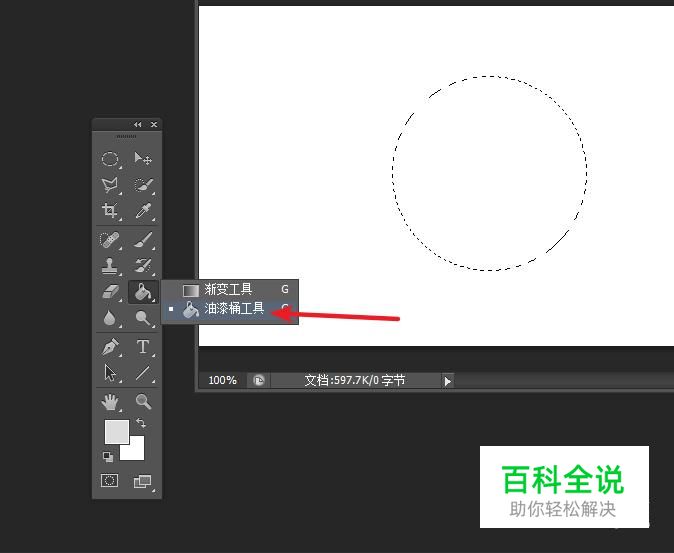
Task: Toggle Quick Mask mode
Action: (109, 480)
